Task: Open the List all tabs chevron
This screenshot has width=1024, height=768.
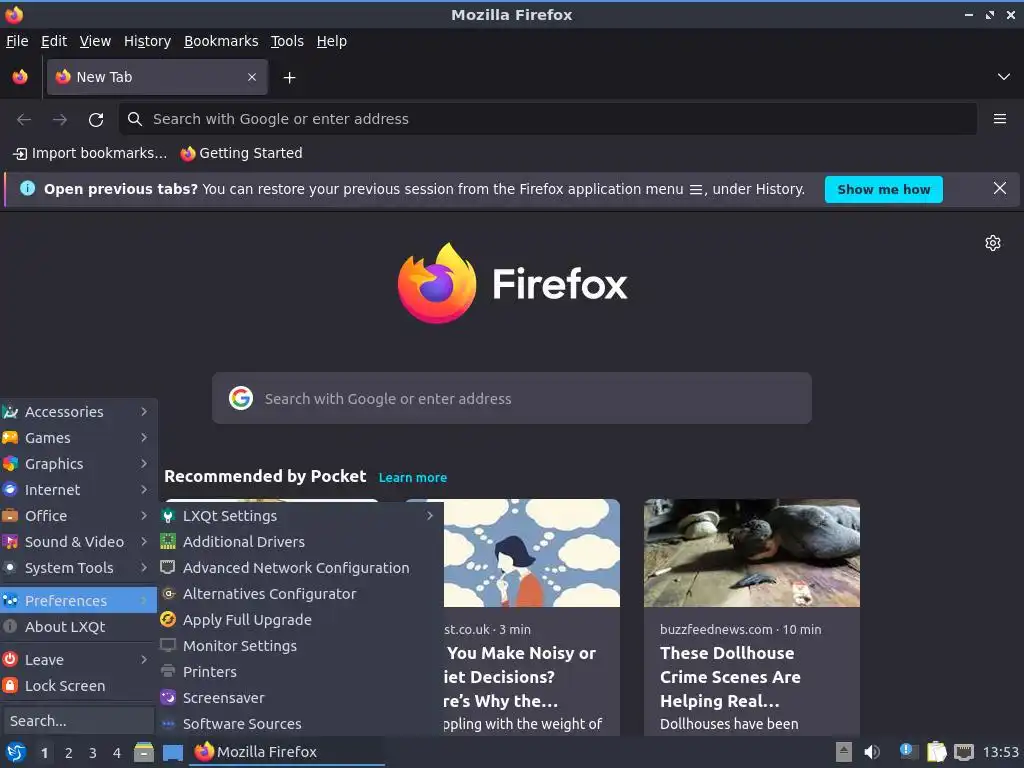Action: 1004,77
